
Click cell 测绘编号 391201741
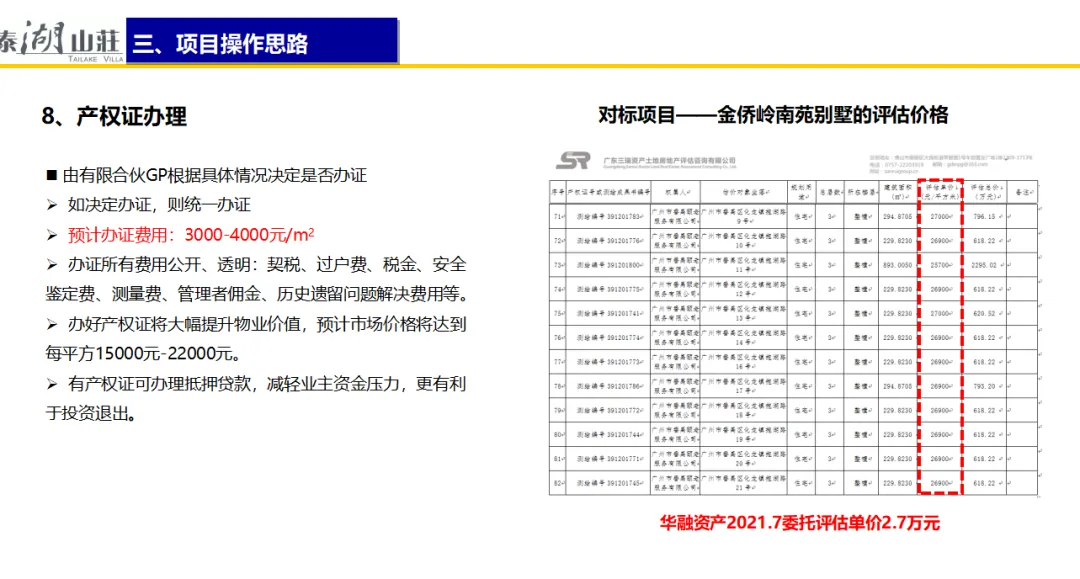(x=609, y=313)
